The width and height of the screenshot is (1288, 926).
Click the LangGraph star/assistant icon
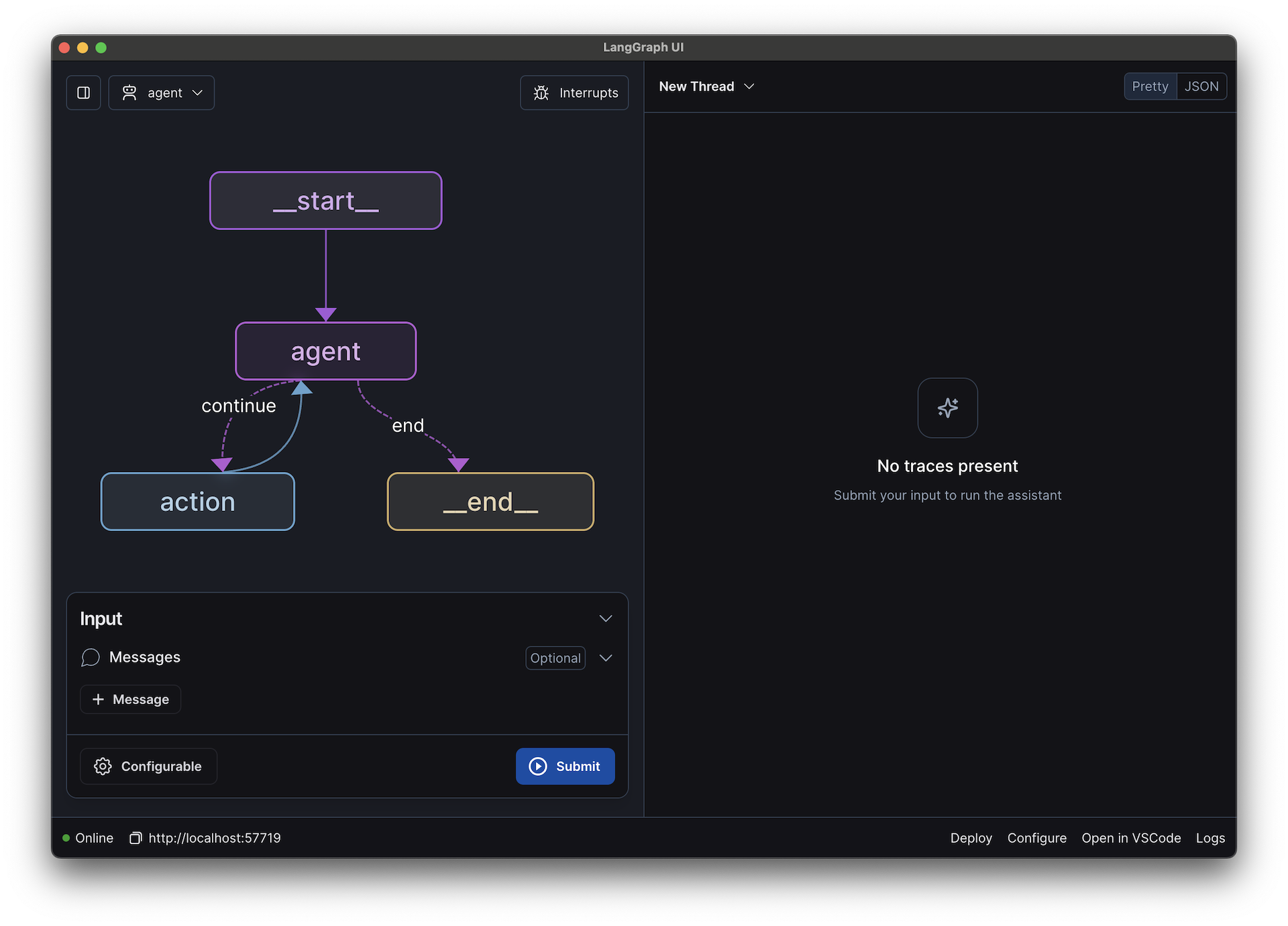(x=948, y=407)
